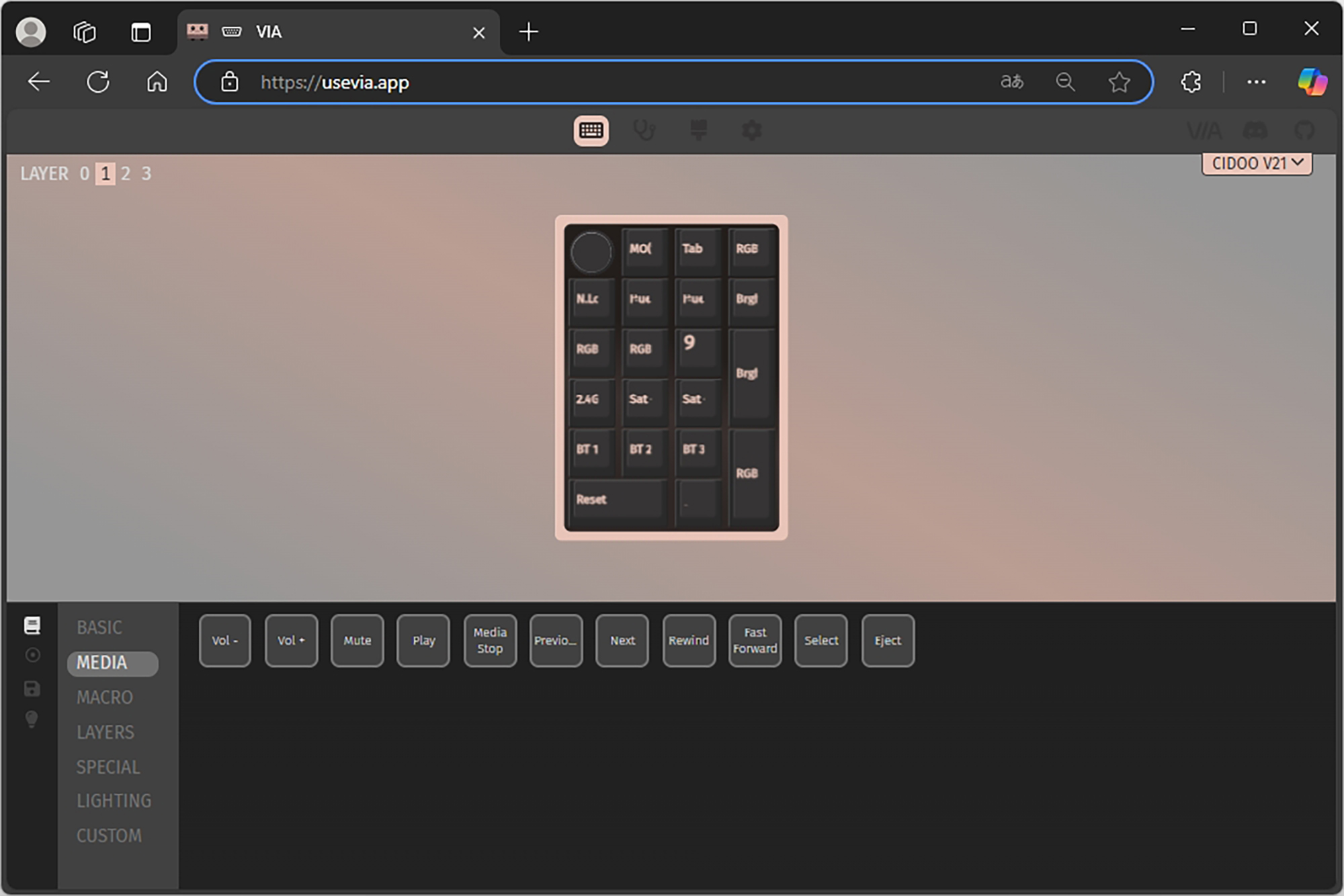Open the Design brush icon
The width and height of the screenshot is (1344, 896).
698,130
